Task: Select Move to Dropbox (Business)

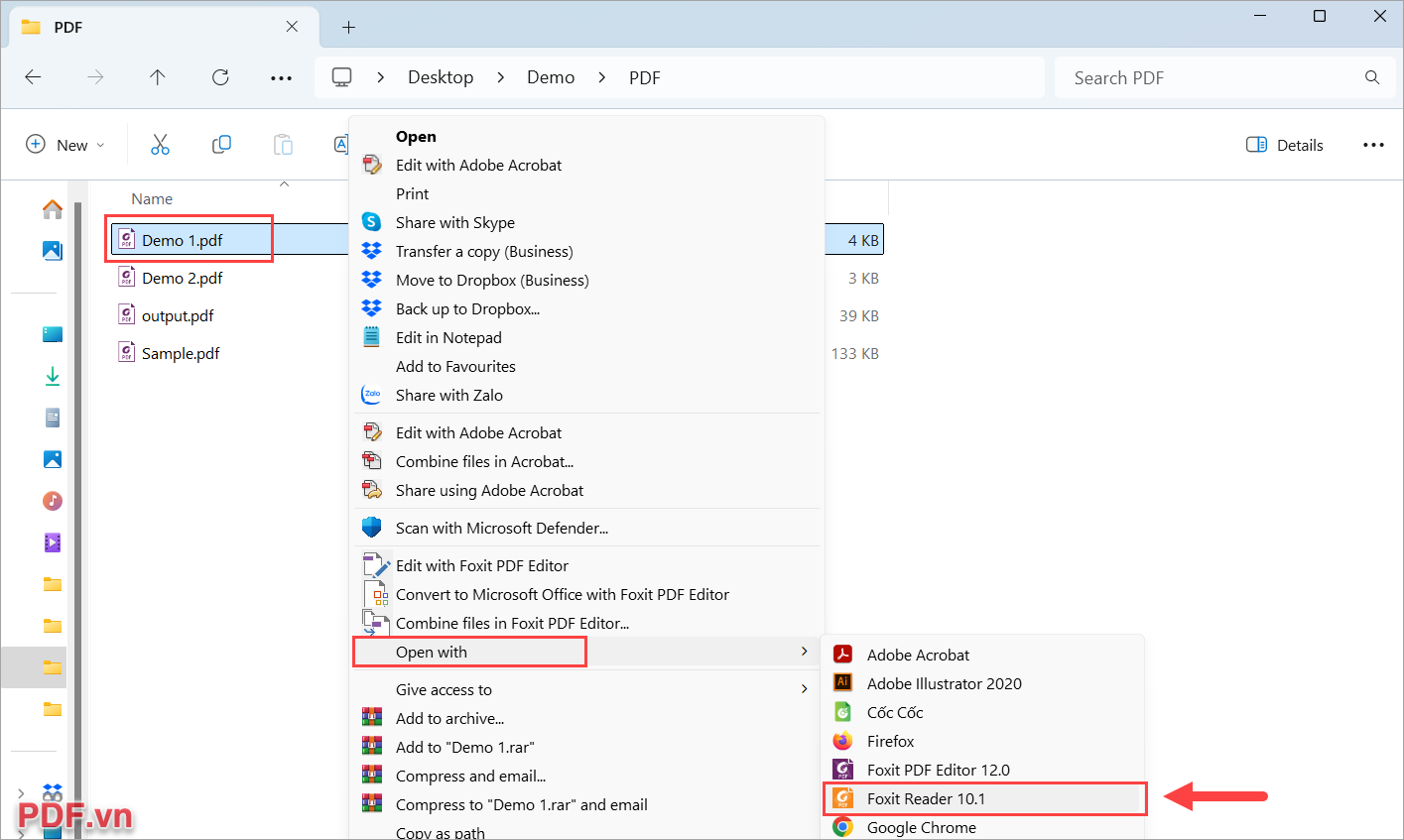Action: 587,281
